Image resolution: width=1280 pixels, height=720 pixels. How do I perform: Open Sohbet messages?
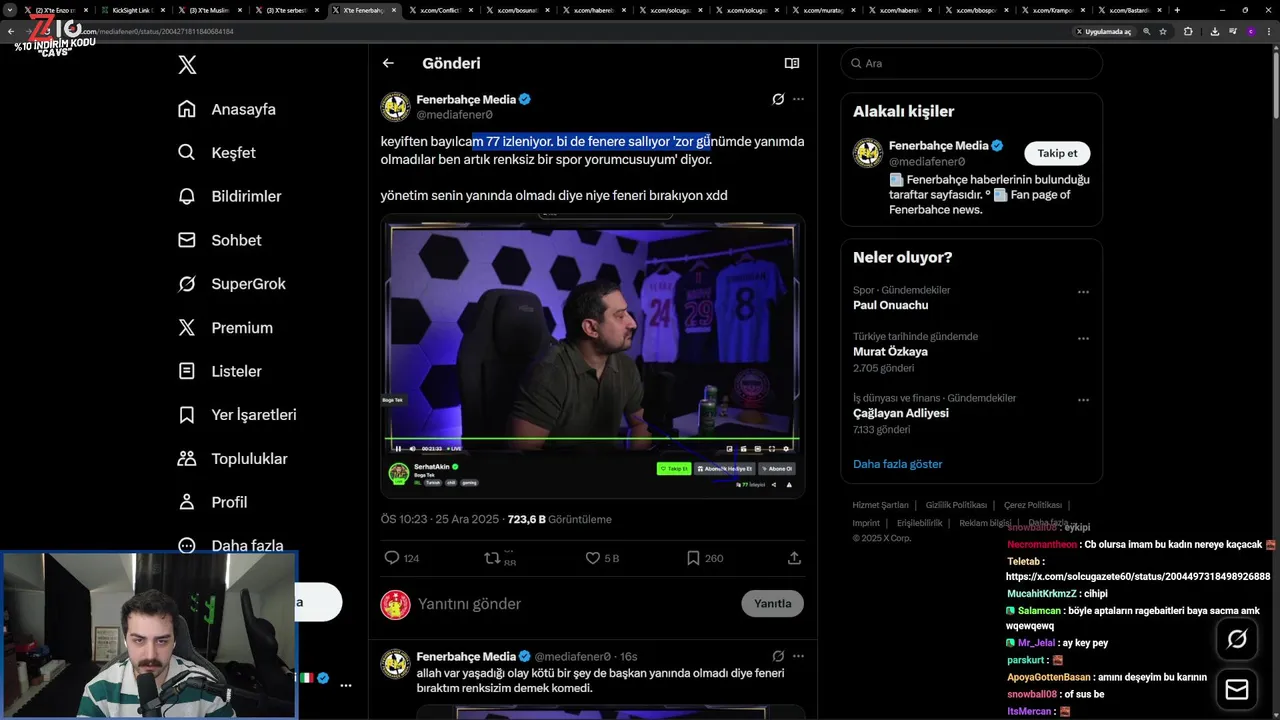(x=220, y=240)
